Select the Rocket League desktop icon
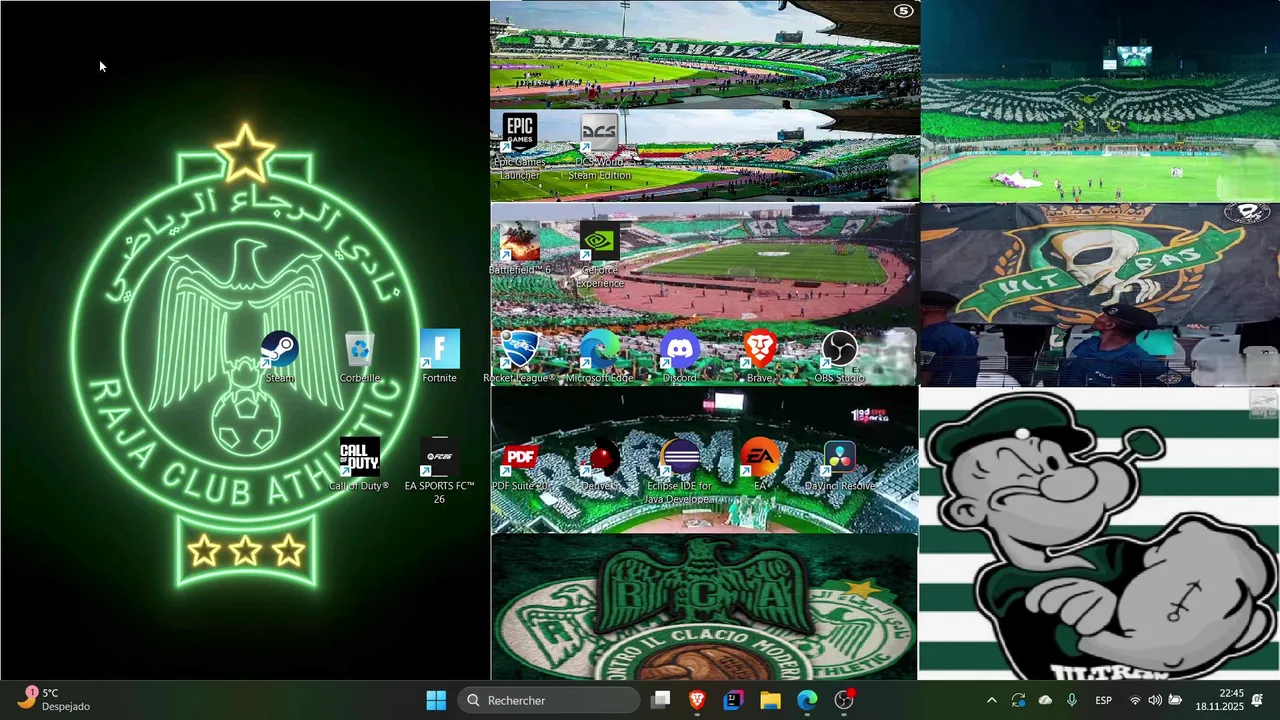1280x720 pixels. (x=519, y=357)
